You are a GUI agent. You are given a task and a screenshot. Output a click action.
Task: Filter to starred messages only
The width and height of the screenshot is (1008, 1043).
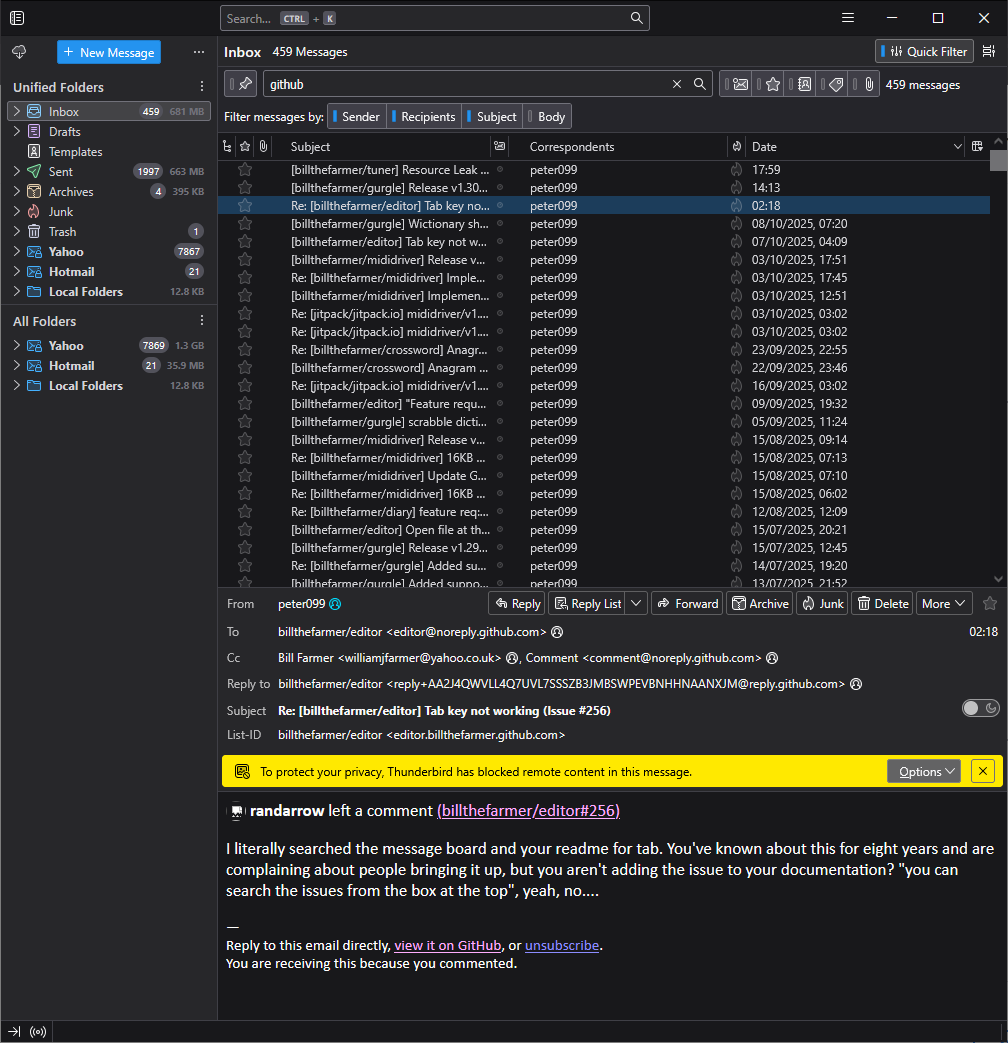[772, 85]
